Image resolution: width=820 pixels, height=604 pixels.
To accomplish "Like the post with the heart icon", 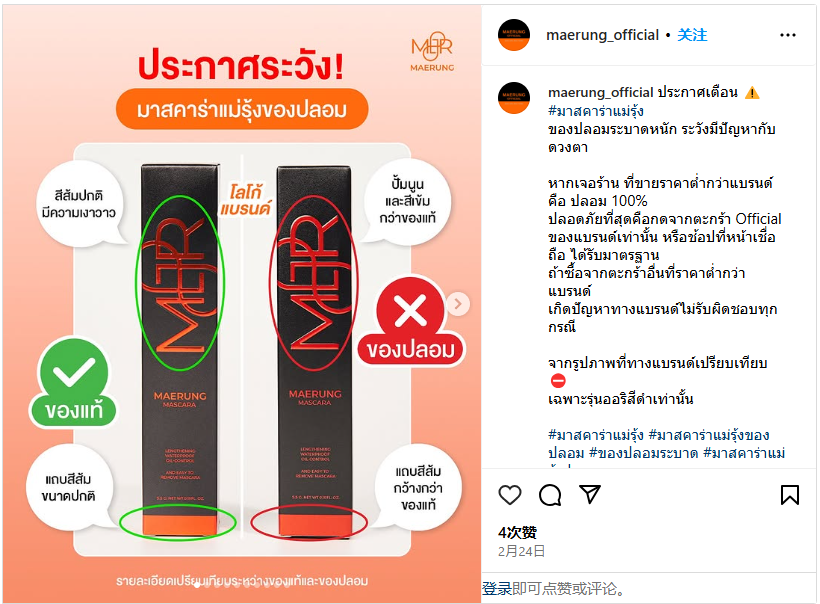I will tap(510, 495).
